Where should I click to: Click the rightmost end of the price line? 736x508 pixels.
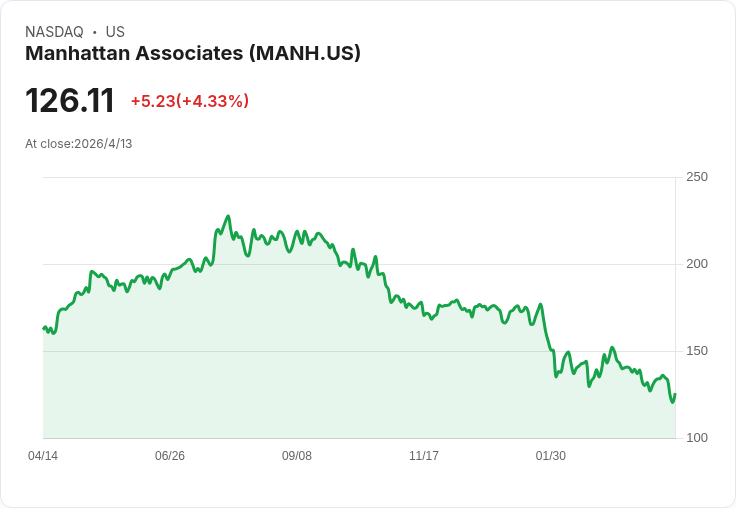coord(675,395)
